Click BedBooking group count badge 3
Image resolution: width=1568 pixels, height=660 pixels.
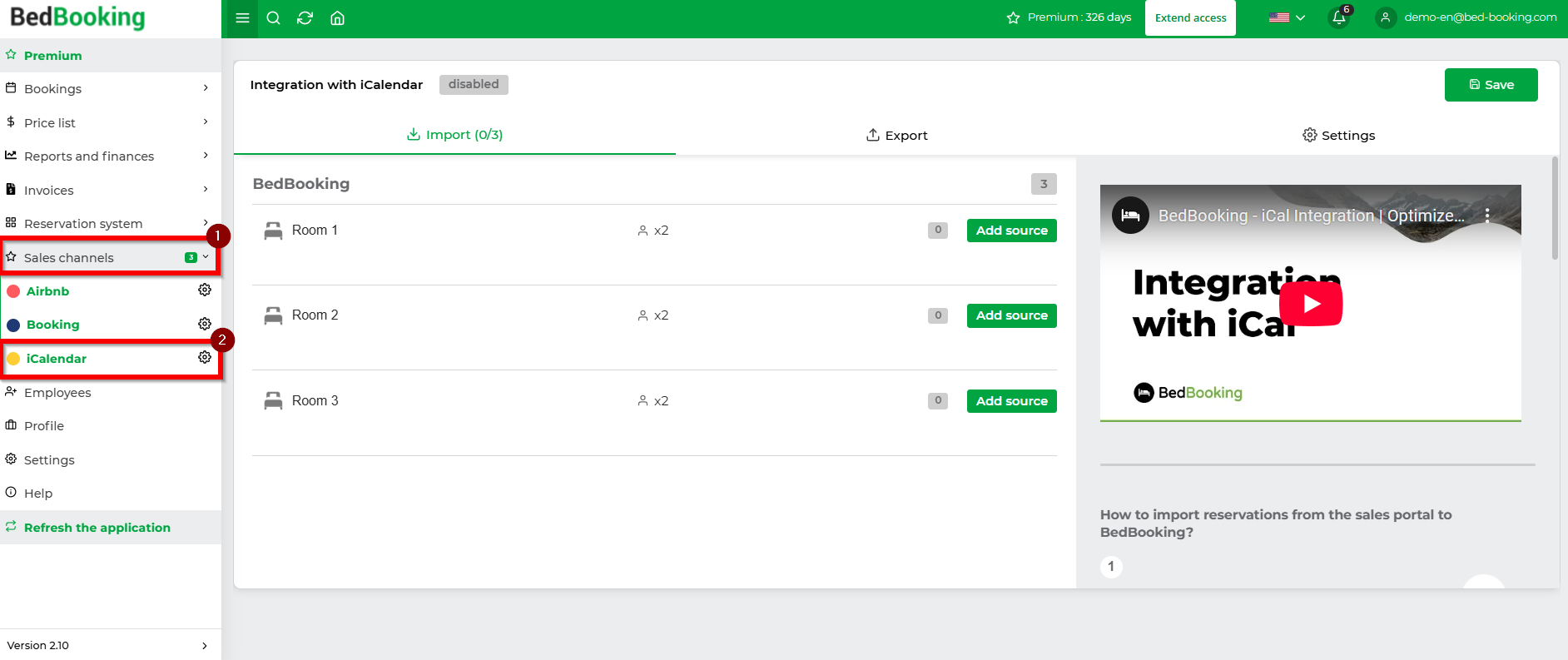tap(1044, 184)
